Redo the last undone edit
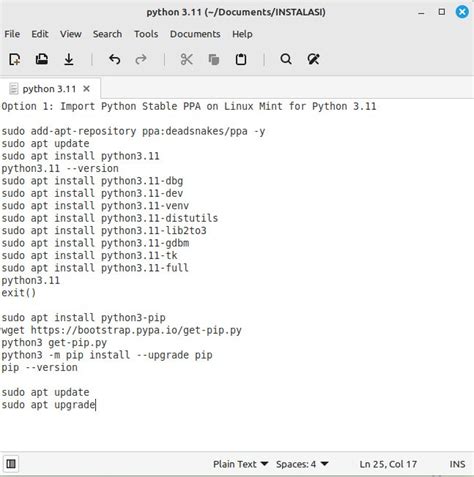Screen dimensions: 474x477 click(x=141, y=60)
